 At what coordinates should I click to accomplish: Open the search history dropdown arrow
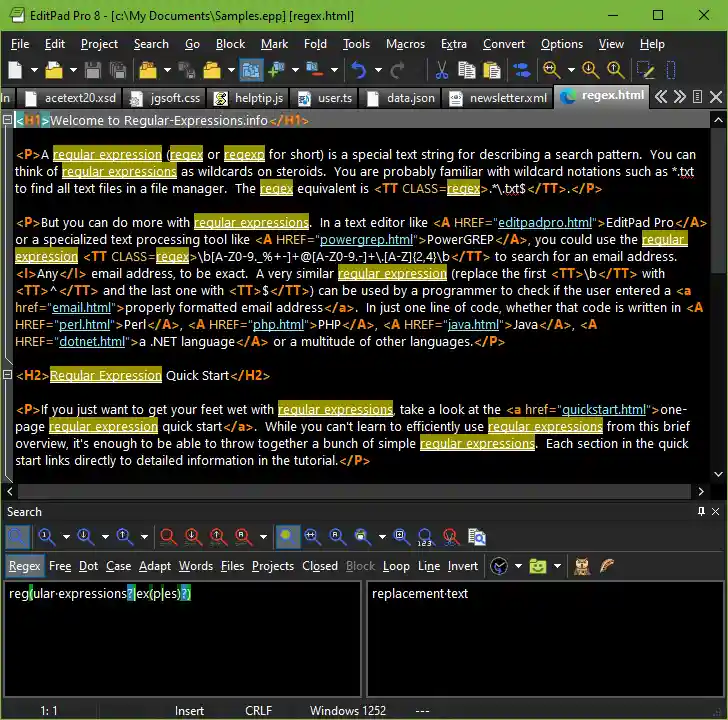[519, 566]
